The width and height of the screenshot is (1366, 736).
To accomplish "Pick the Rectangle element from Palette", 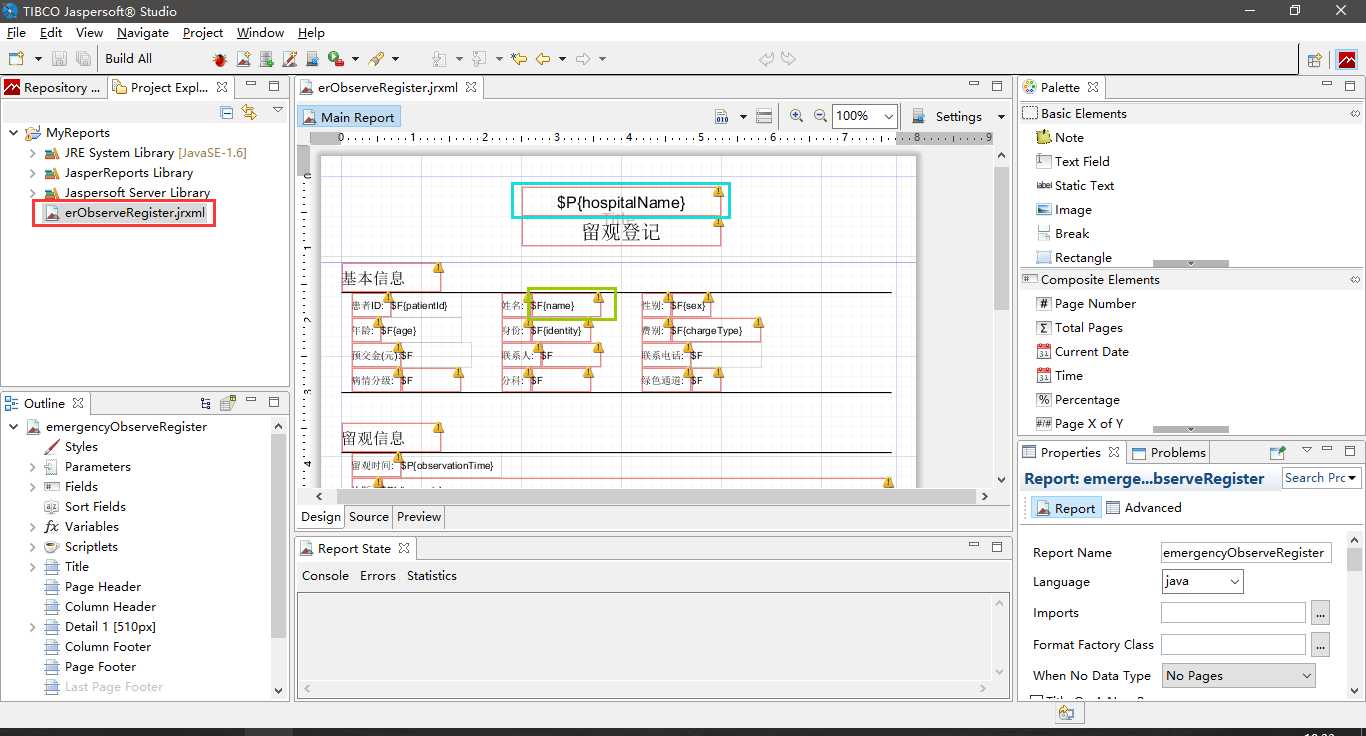I will tap(1082, 257).
